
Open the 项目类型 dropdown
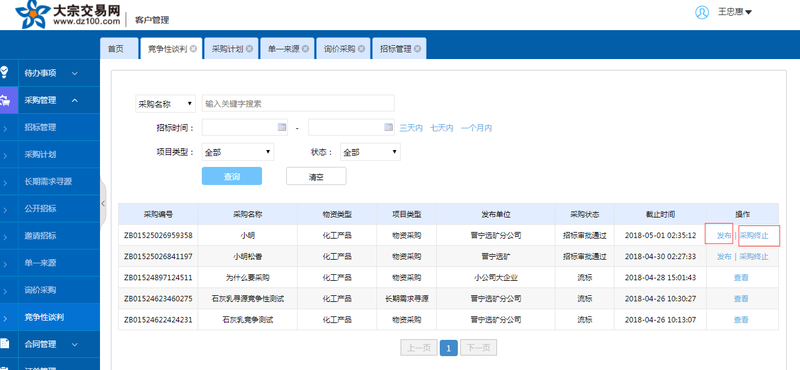click(x=238, y=152)
